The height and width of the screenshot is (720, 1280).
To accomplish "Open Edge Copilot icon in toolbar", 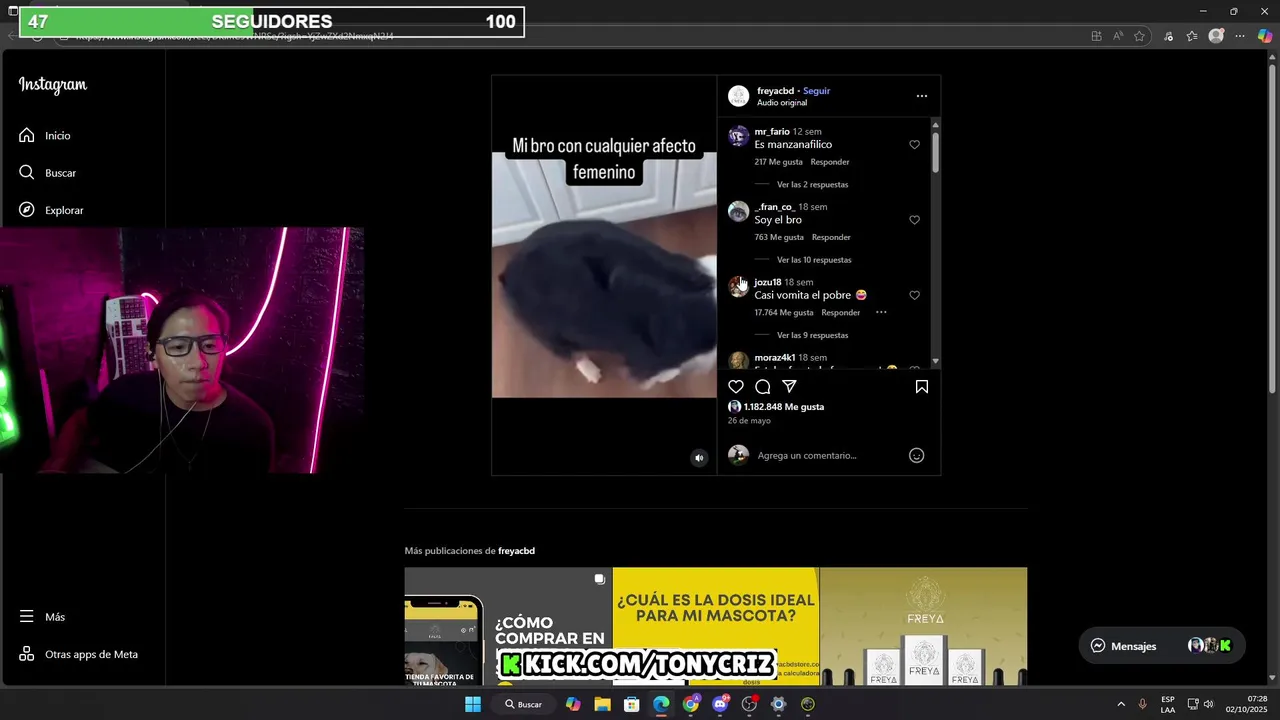I will tap(1265, 36).
